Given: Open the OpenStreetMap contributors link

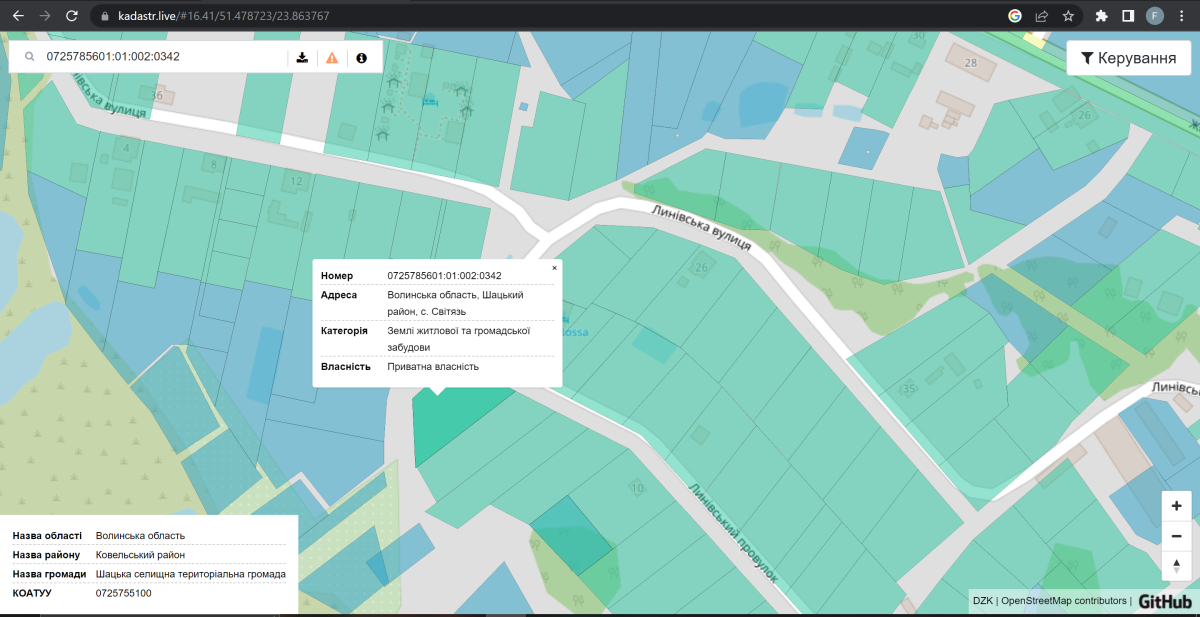Looking at the screenshot, I should coord(1063,601).
